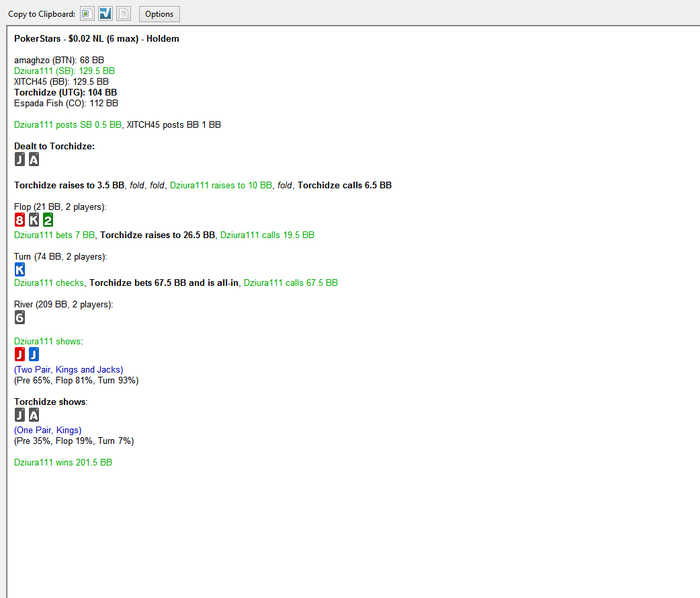700x598 pixels.
Task: Click 'Flop (21 BB, 2 players):' label
Action: (60, 207)
